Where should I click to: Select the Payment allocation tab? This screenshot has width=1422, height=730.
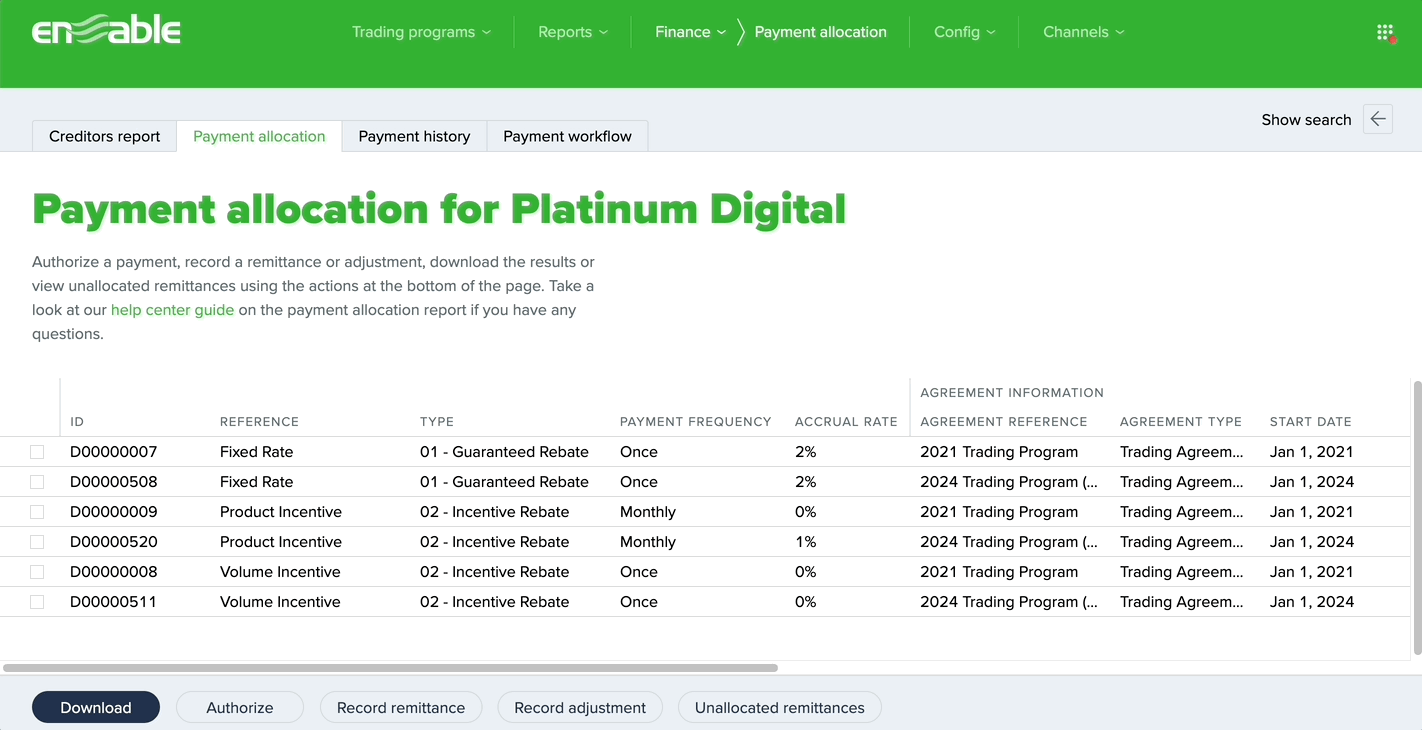pos(259,136)
